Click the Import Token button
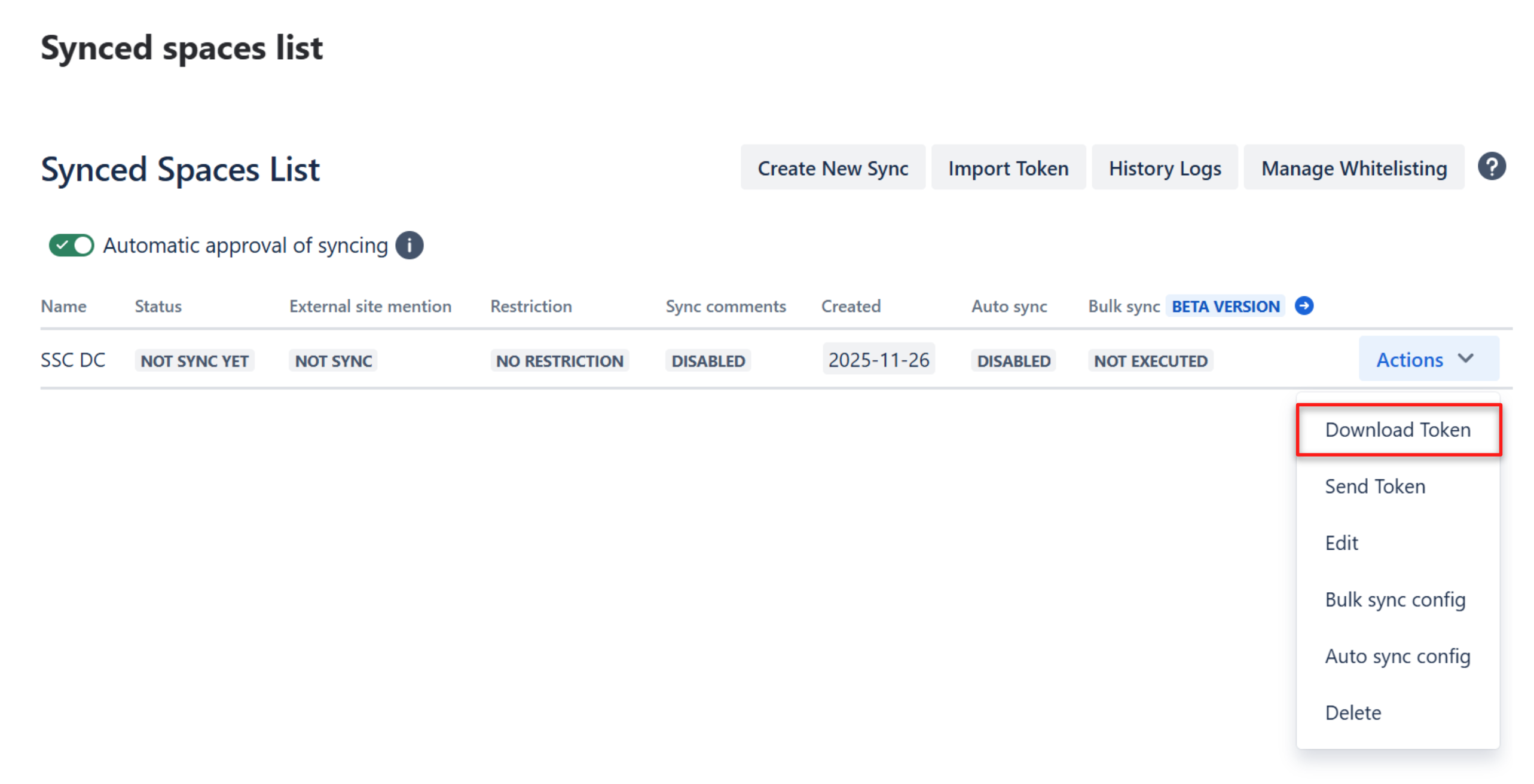1534x784 pixels. point(1008,168)
